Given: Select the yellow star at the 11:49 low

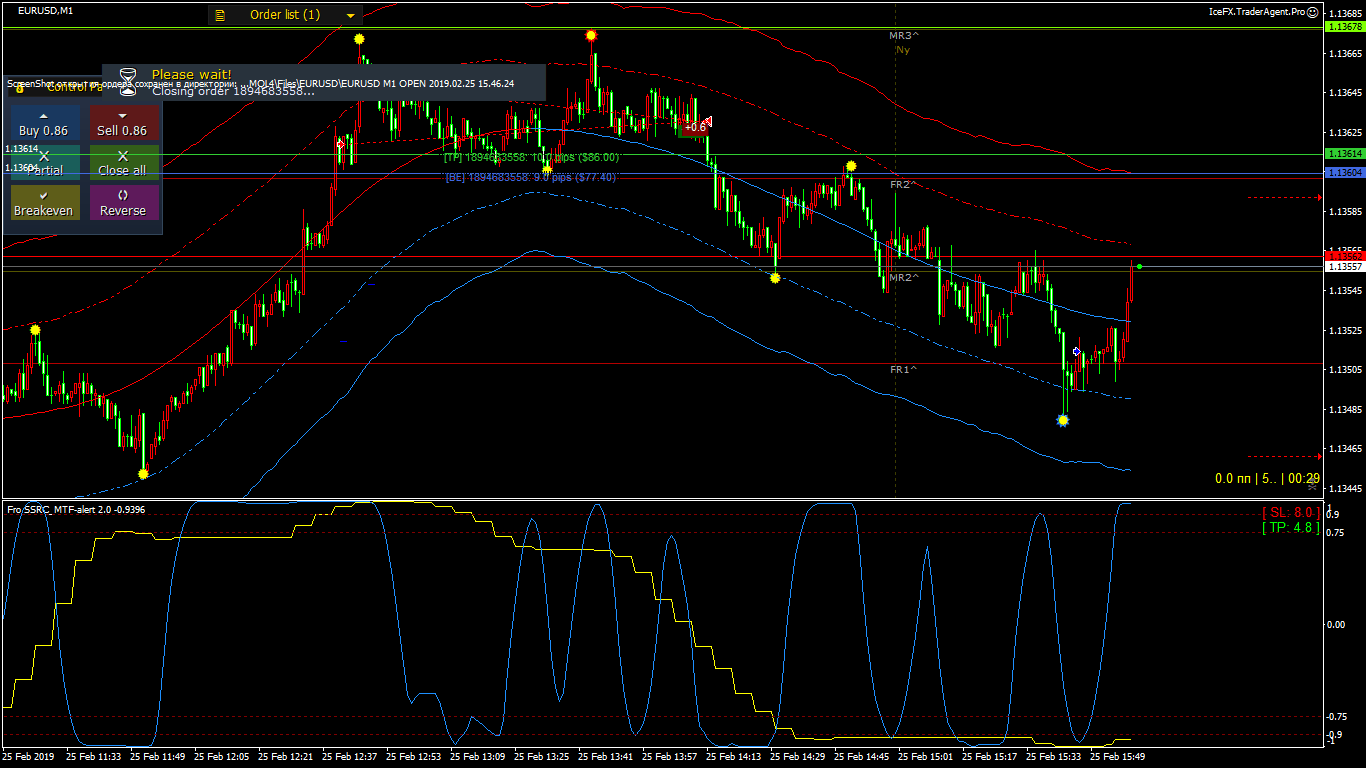Looking at the screenshot, I should (143, 474).
